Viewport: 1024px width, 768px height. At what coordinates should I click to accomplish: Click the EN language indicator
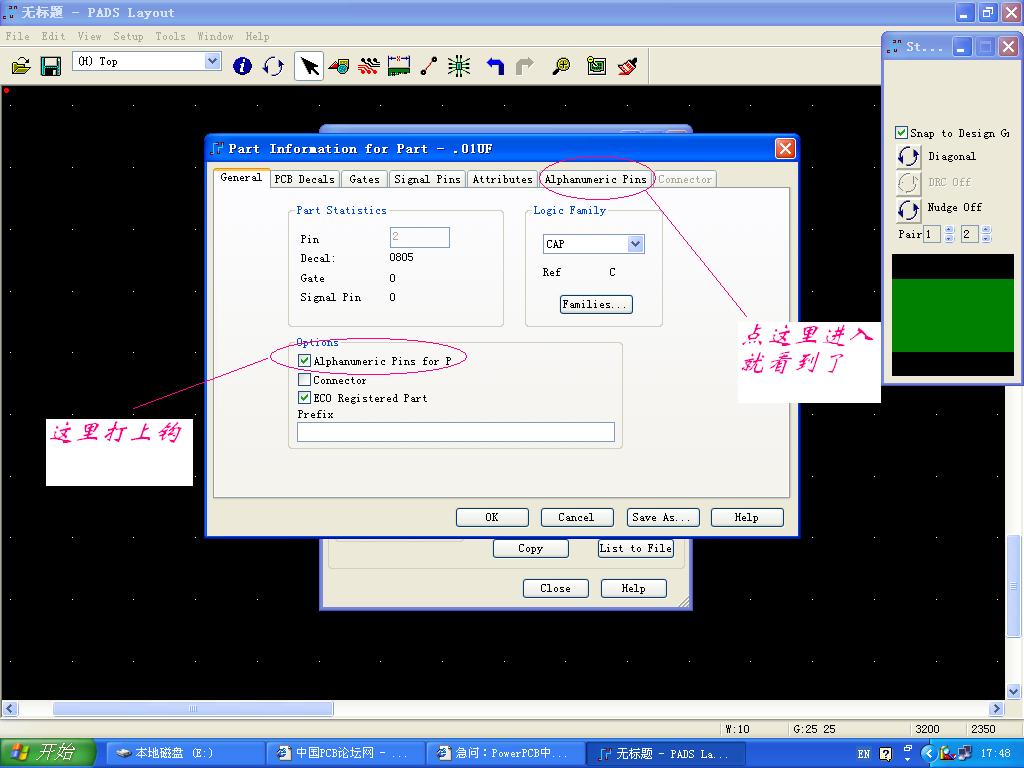[x=863, y=754]
